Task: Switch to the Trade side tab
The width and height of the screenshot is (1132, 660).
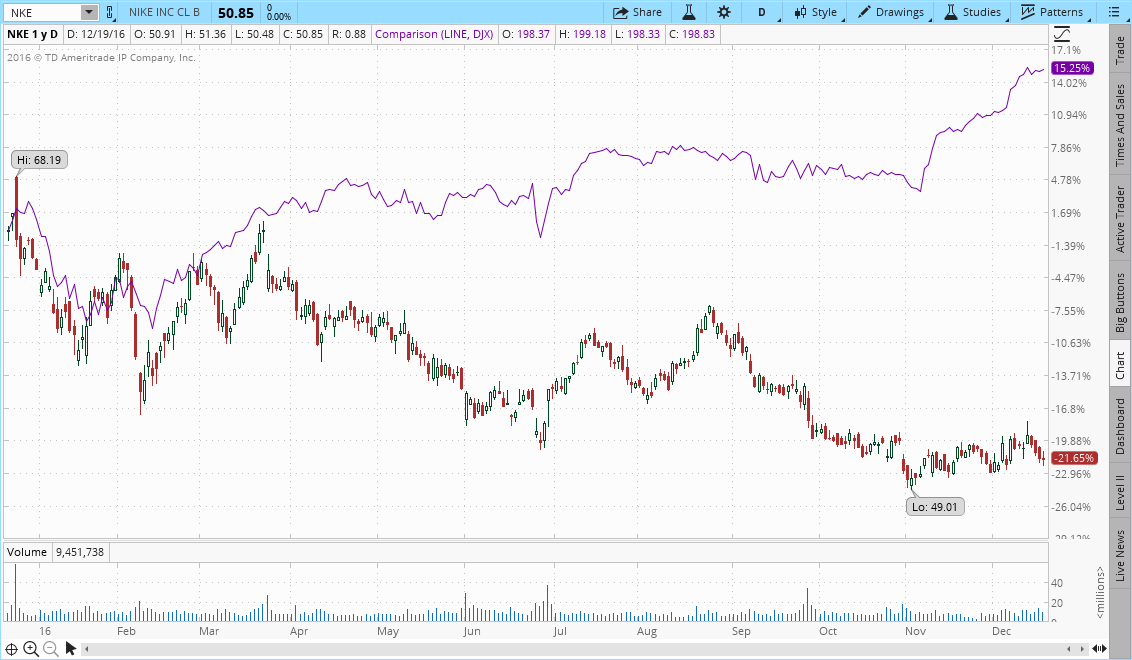Action: click(x=1120, y=51)
